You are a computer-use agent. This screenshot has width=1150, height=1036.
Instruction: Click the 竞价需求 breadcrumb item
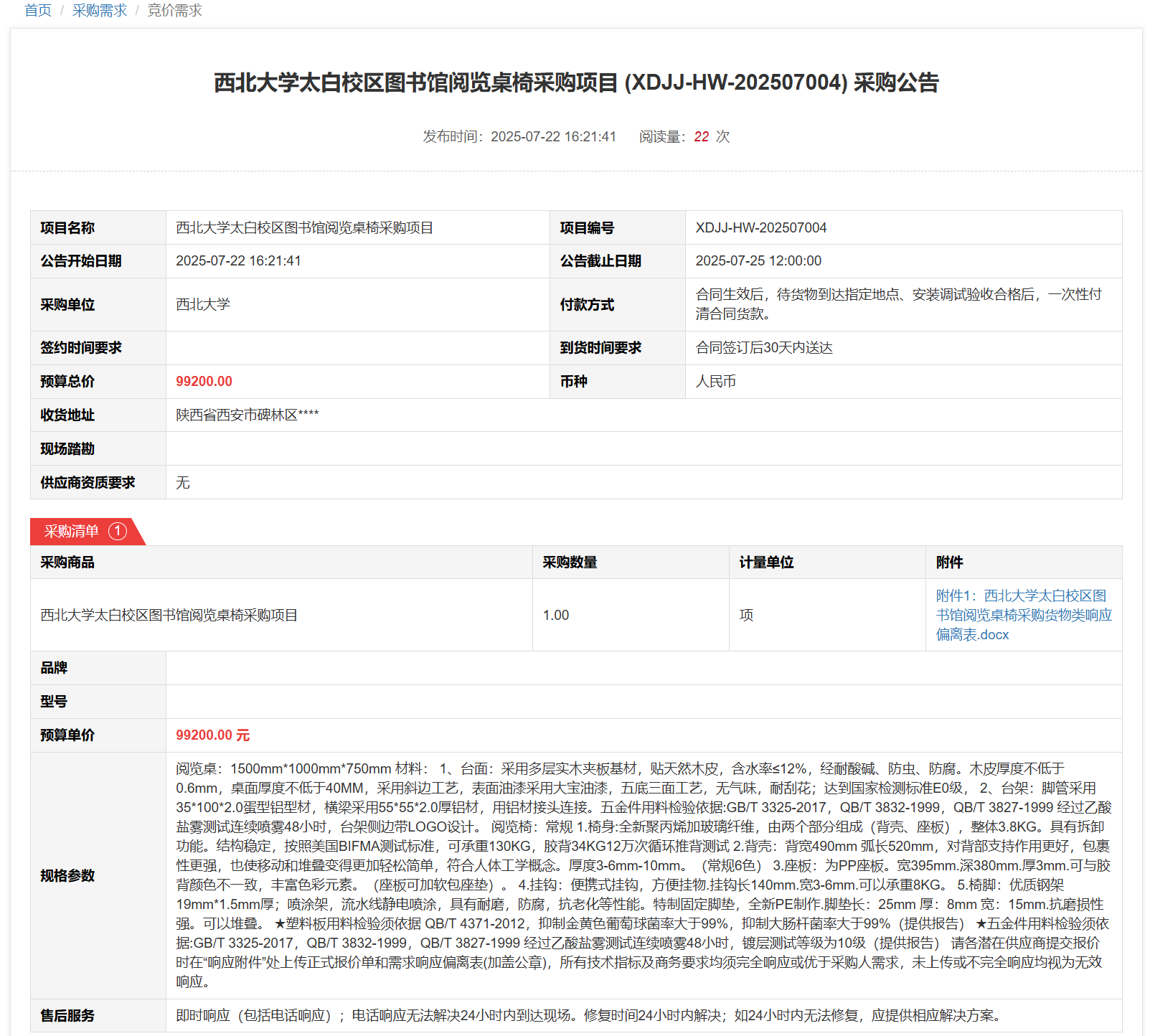pyautogui.click(x=174, y=11)
